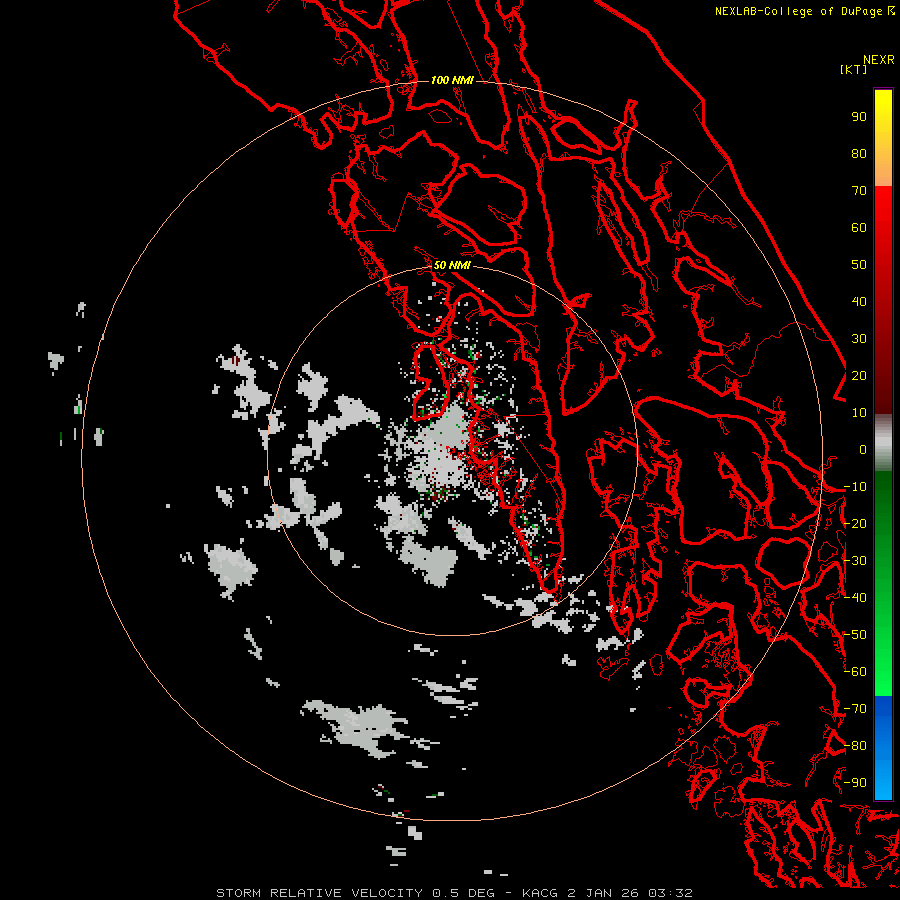Click the 2 JAN 26 date text
Viewport: 900px width, 900px height.
click(x=603, y=893)
